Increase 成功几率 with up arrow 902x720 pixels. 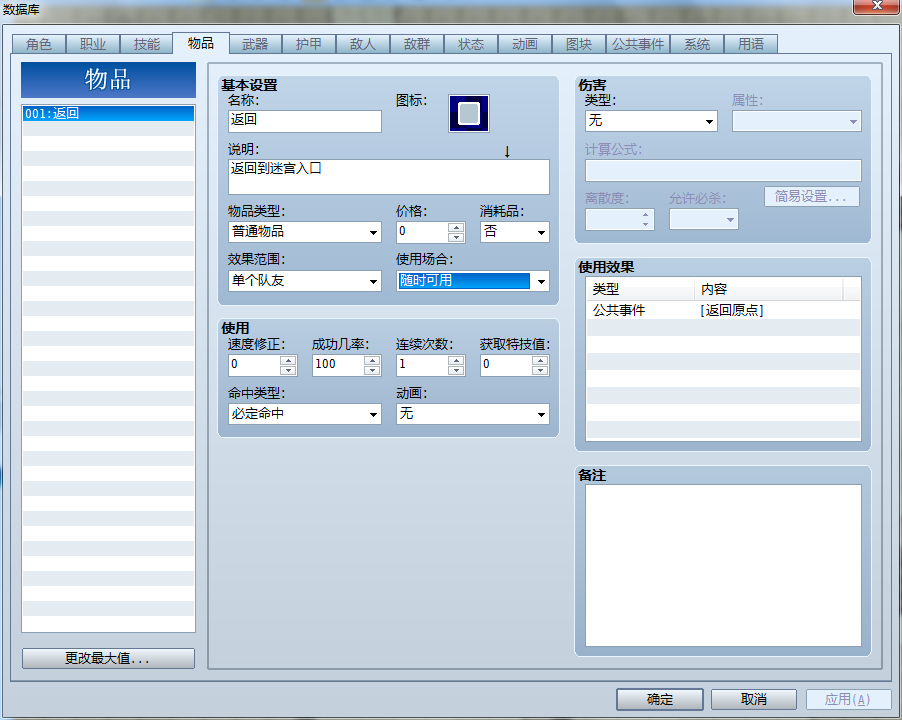[x=372, y=360]
